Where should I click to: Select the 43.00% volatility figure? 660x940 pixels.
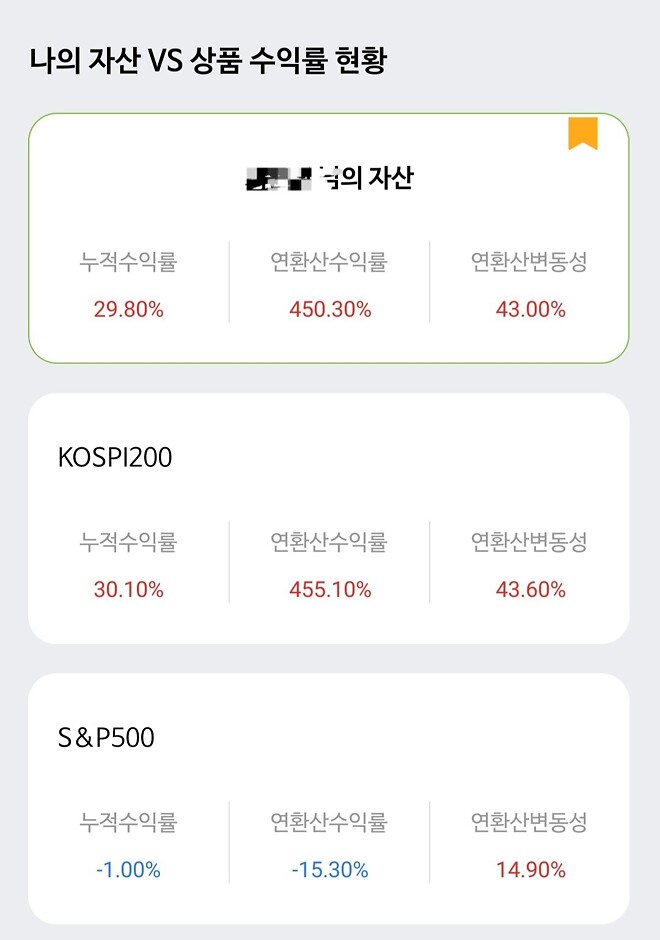[x=530, y=308]
